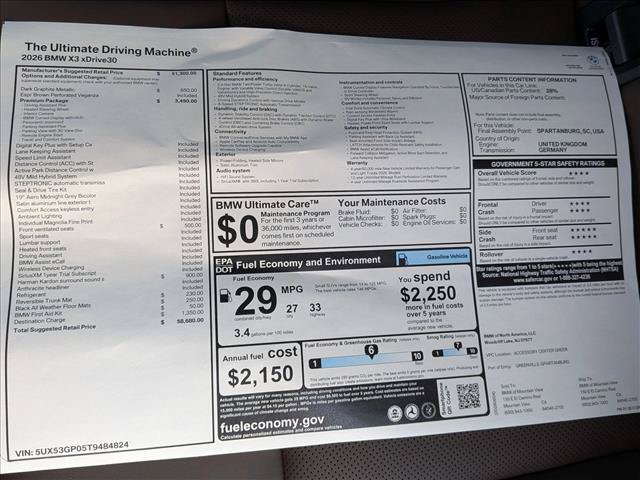Click the fueleconomy.gov web address
640x480 pixels.
(272, 424)
